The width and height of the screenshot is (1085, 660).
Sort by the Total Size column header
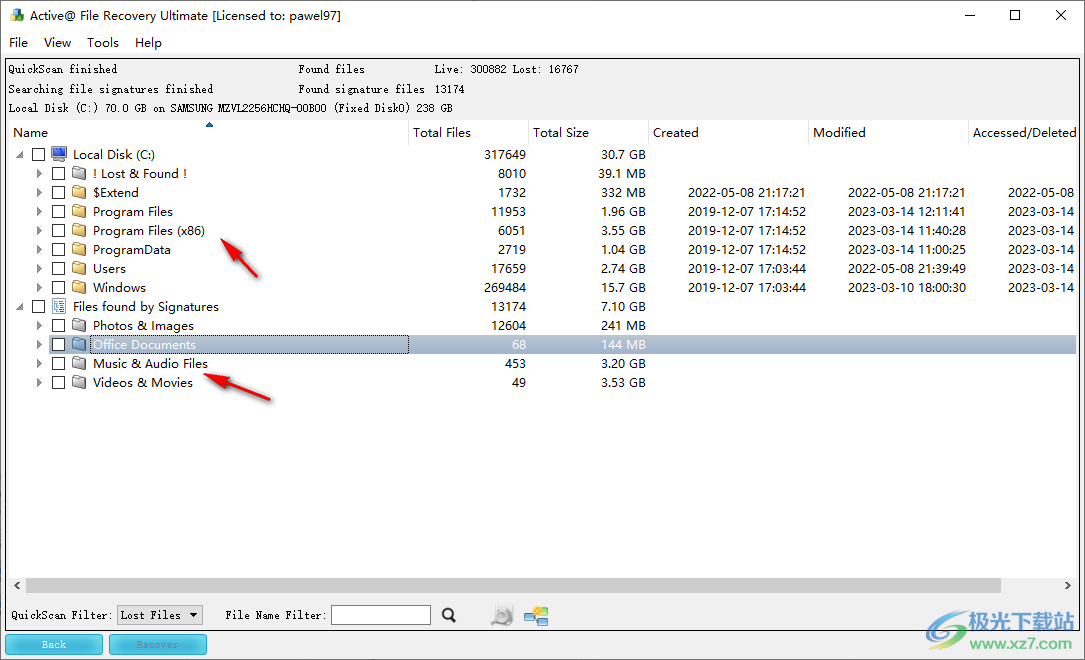pos(587,132)
